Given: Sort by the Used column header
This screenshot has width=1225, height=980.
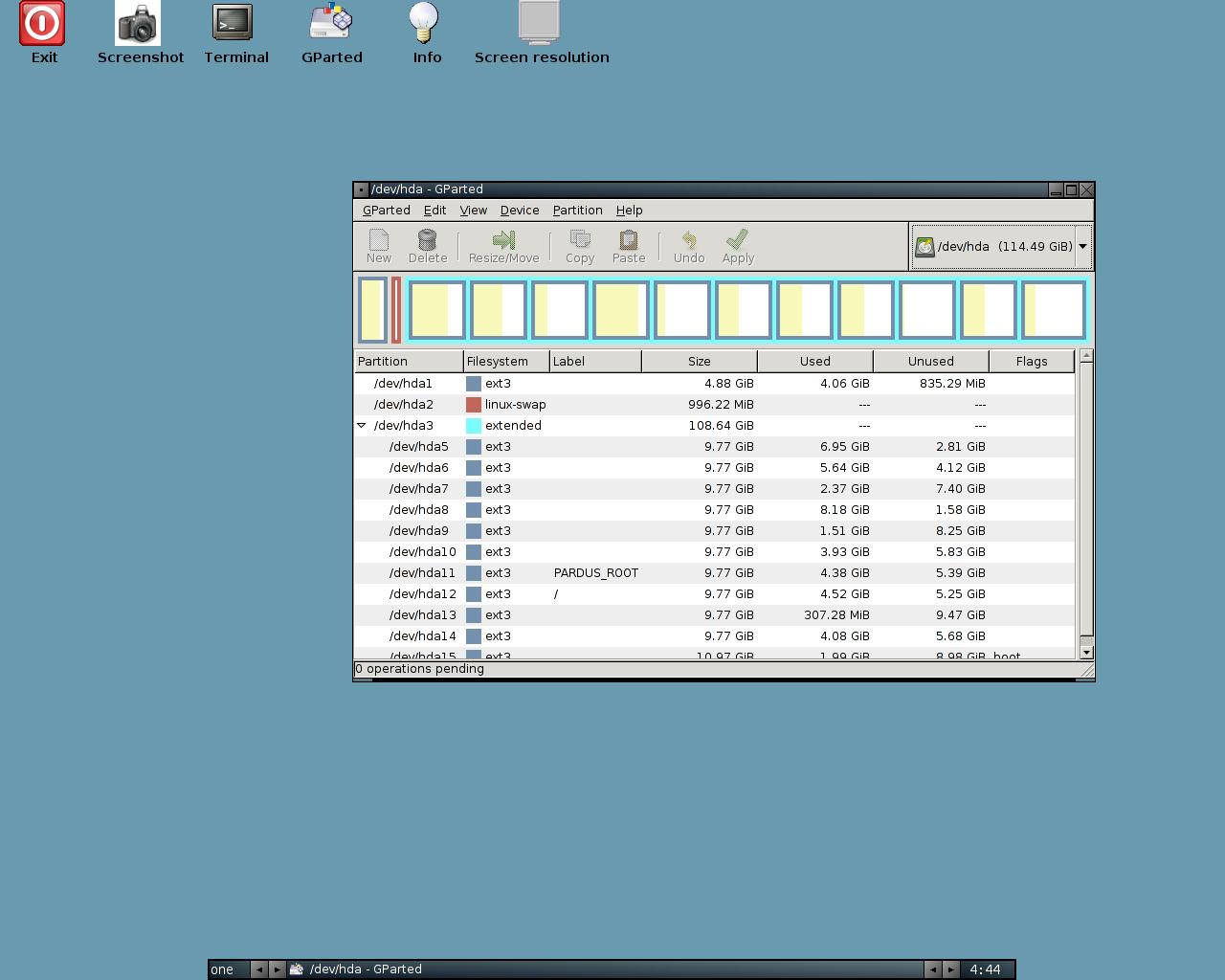Looking at the screenshot, I should 815,361.
